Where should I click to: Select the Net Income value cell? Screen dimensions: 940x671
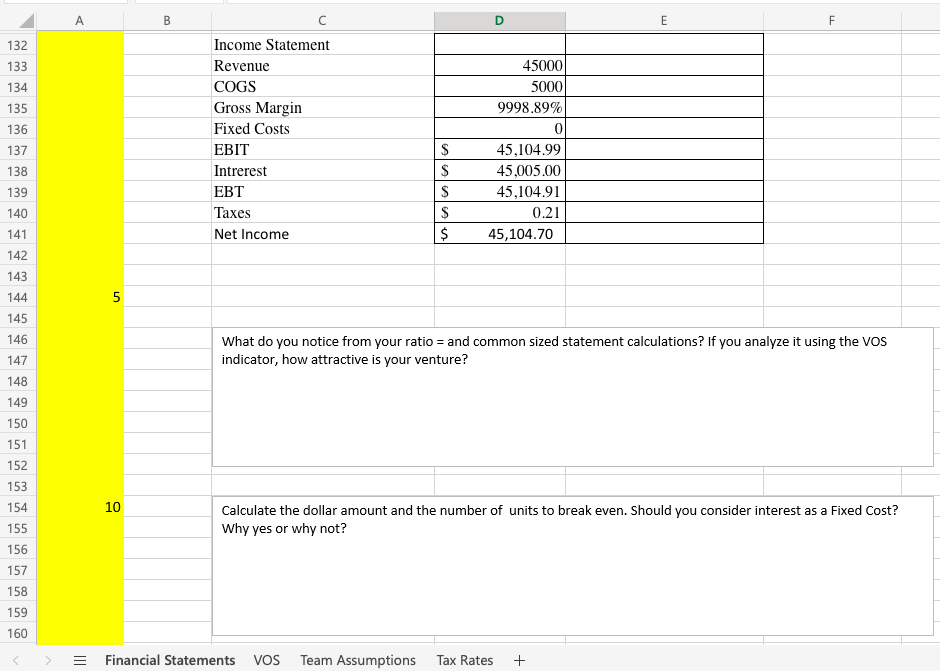click(499, 233)
